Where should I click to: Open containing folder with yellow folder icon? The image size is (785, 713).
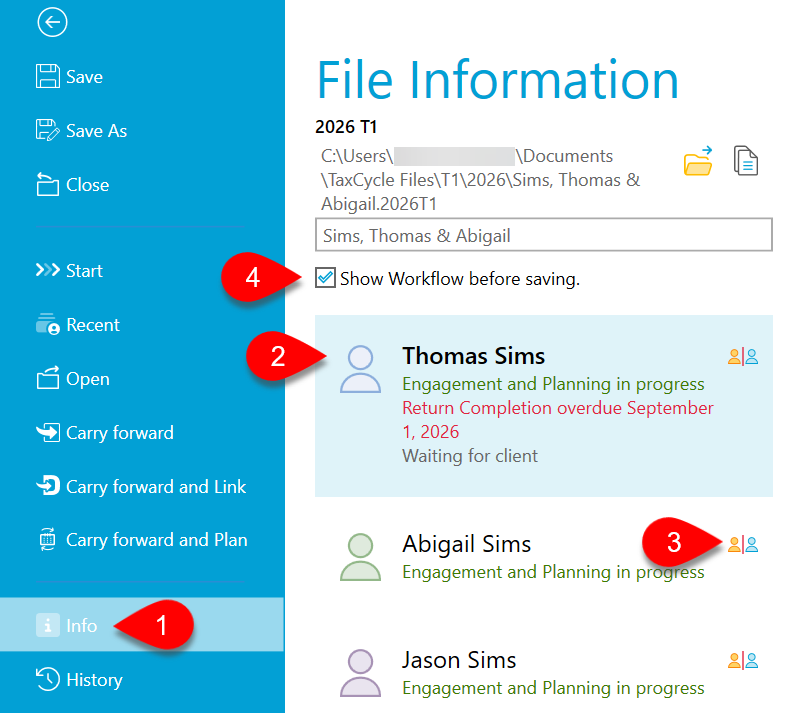[698, 161]
